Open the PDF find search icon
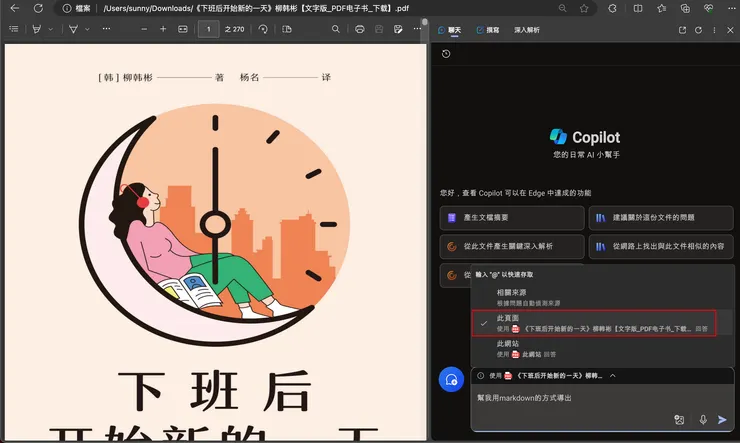The width and height of the screenshot is (740, 443). pyautogui.click(x=336, y=29)
